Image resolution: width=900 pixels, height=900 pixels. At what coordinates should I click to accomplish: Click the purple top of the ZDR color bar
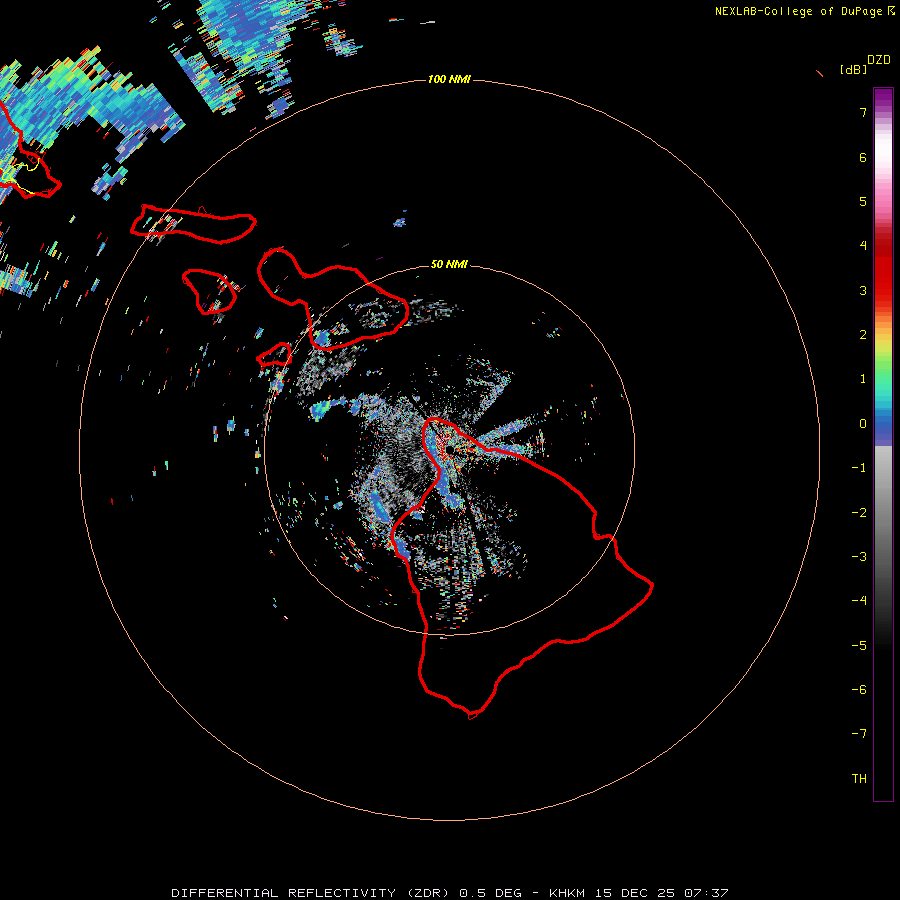tap(883, 98)
